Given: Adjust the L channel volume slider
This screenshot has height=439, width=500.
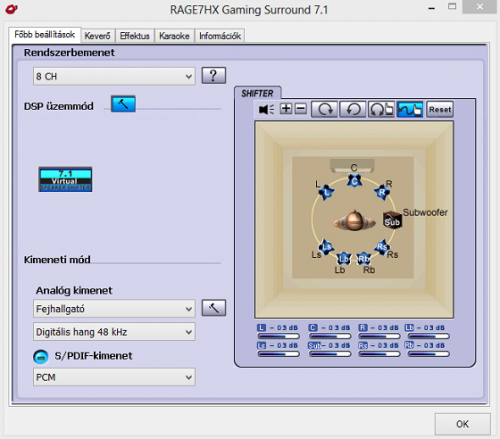Looking at the screenshot, I should [279, 336].
